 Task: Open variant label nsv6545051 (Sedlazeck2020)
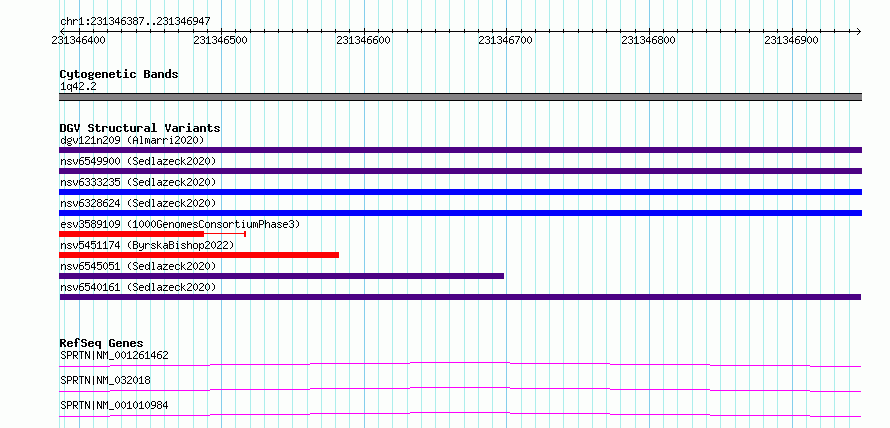[138, 266]
